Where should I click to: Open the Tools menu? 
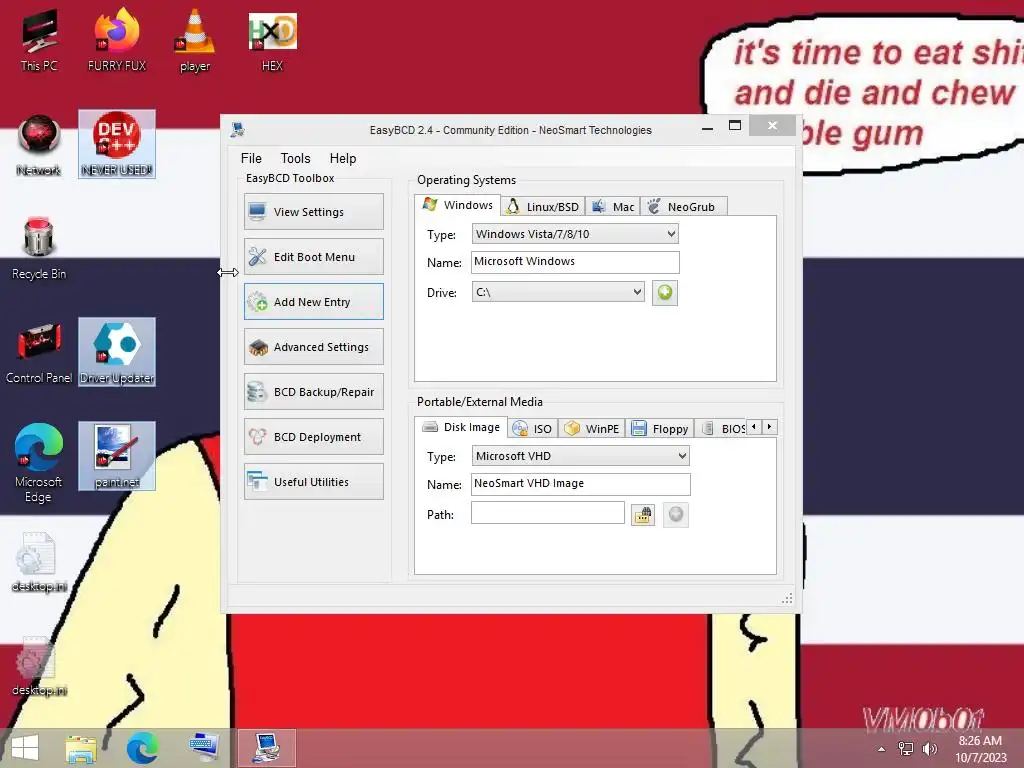[295, 158]
